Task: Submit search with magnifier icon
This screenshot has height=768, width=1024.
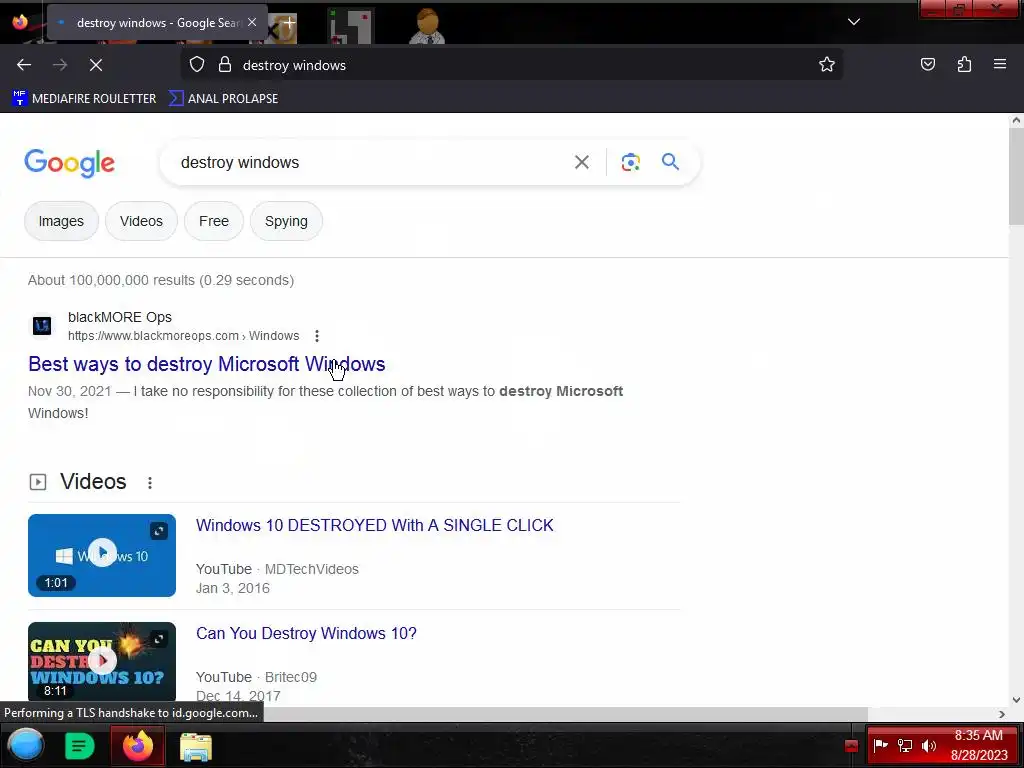Action: (x=670, y=162)
